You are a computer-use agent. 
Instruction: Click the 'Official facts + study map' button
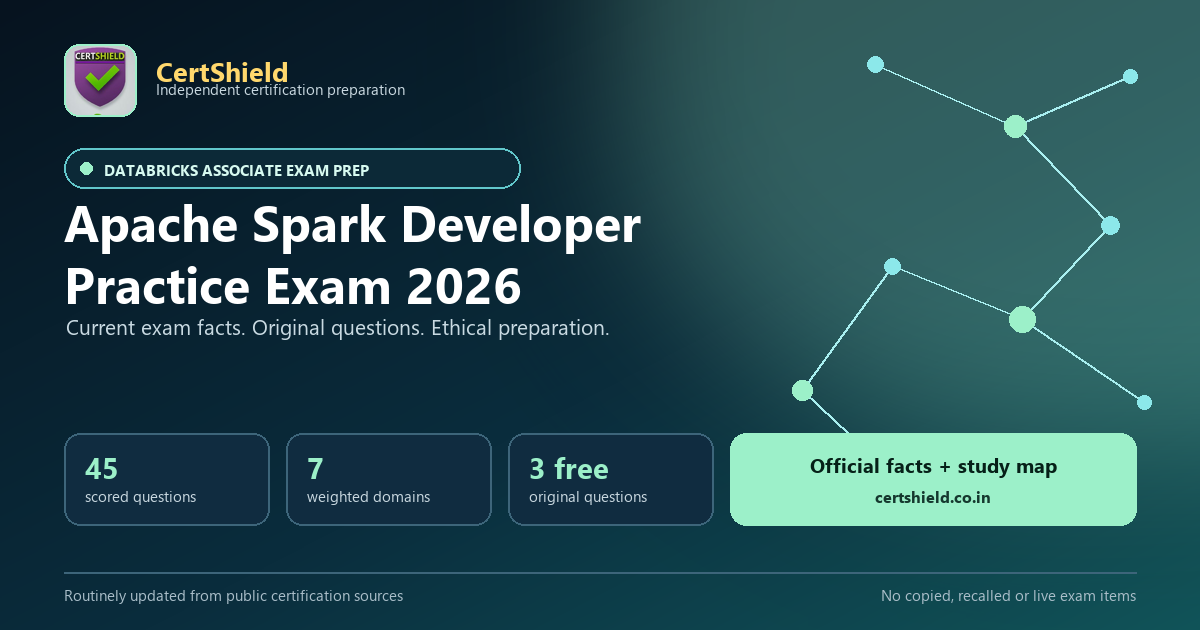click(933, 479)
